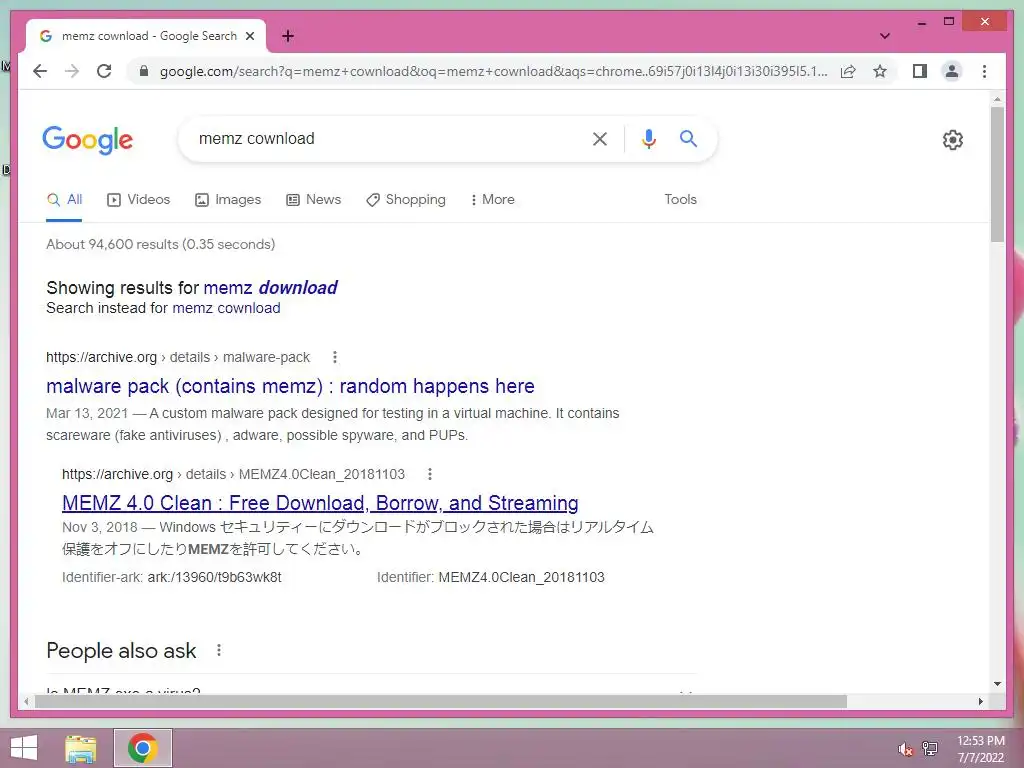Click the archive.org malware-pack URL breadcrumb
The height and width of the screenshot is (768, 1024).
178,357
